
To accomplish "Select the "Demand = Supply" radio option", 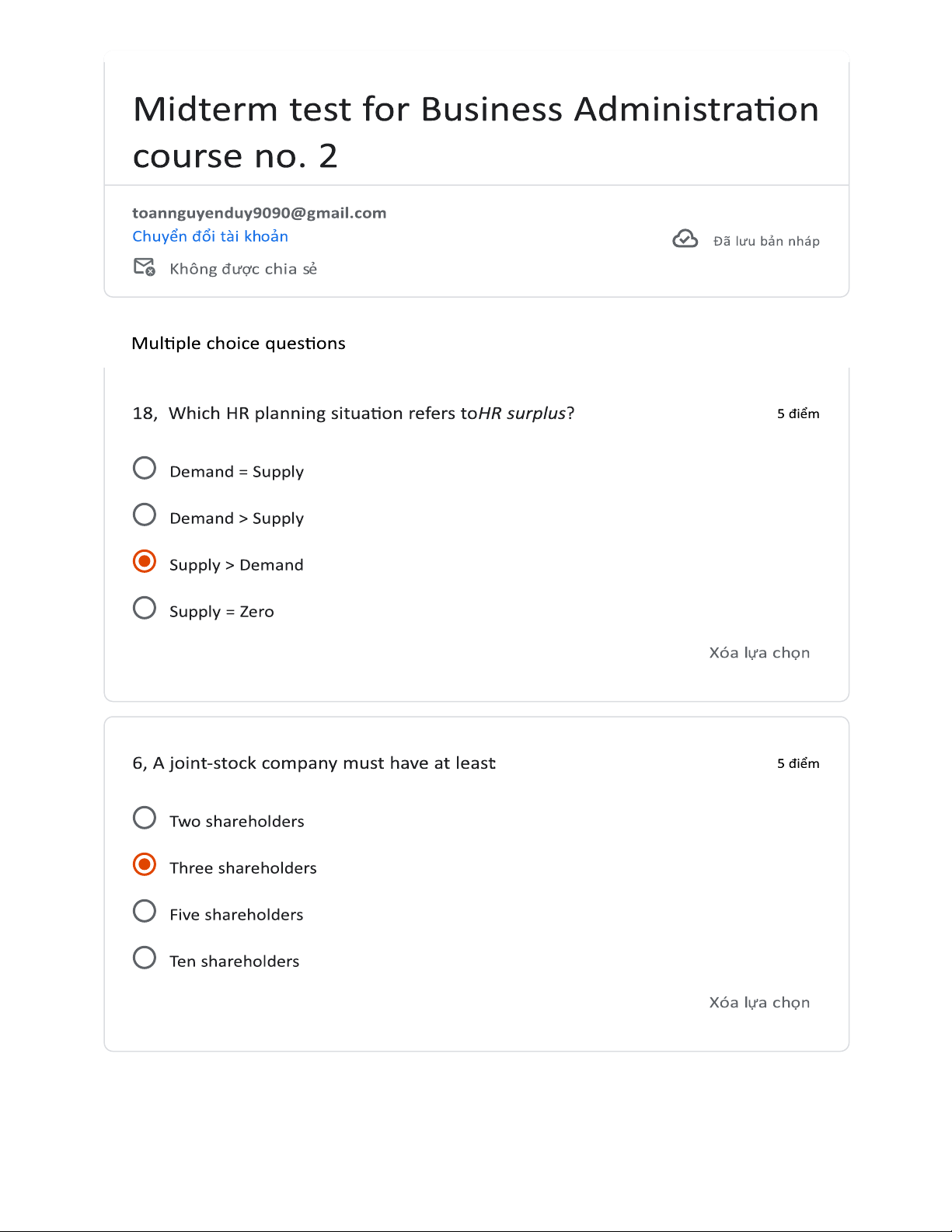I will tap(145, 469).
